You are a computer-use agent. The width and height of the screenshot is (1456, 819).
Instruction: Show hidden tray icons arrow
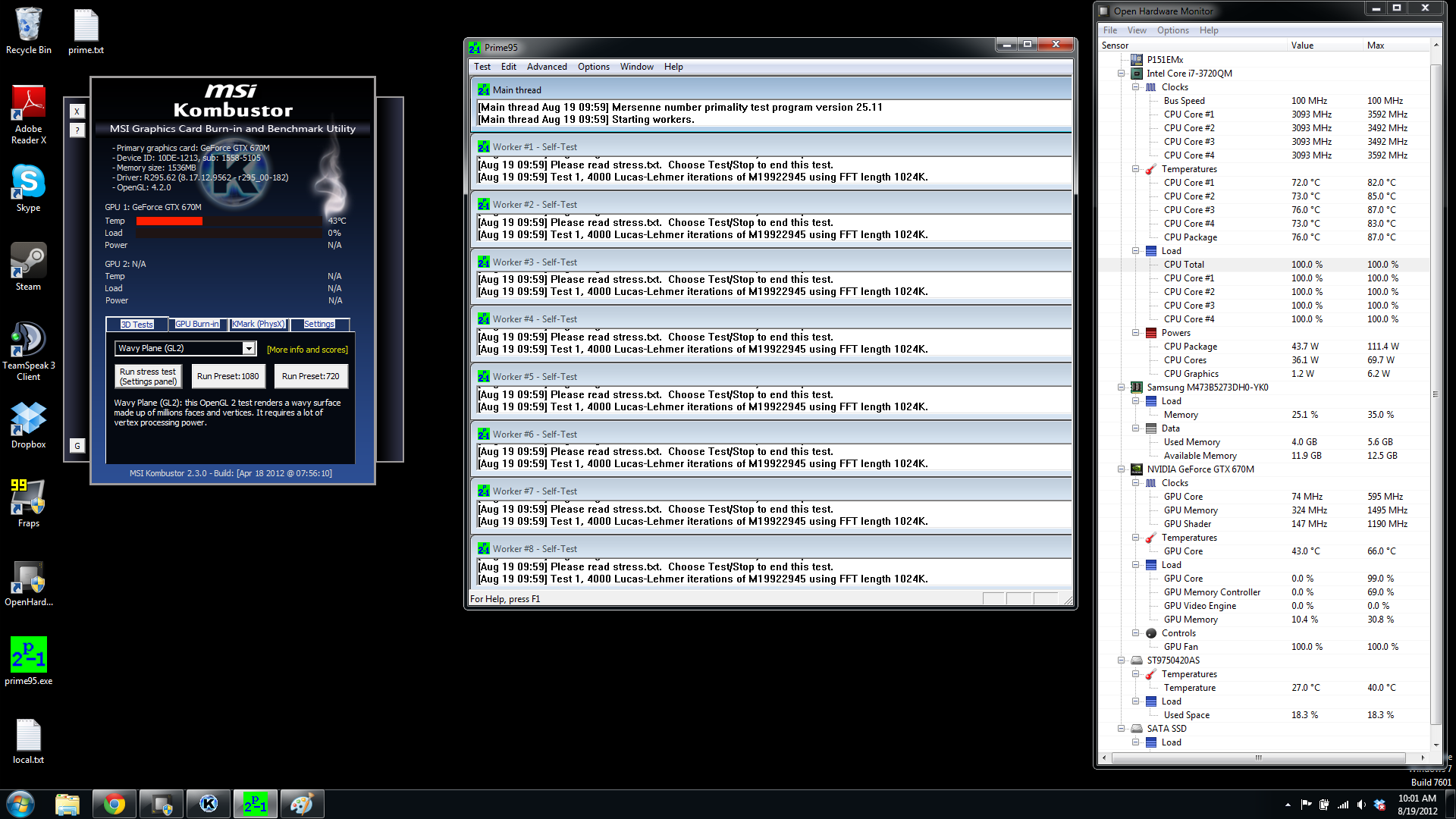tap(1288, 805)
